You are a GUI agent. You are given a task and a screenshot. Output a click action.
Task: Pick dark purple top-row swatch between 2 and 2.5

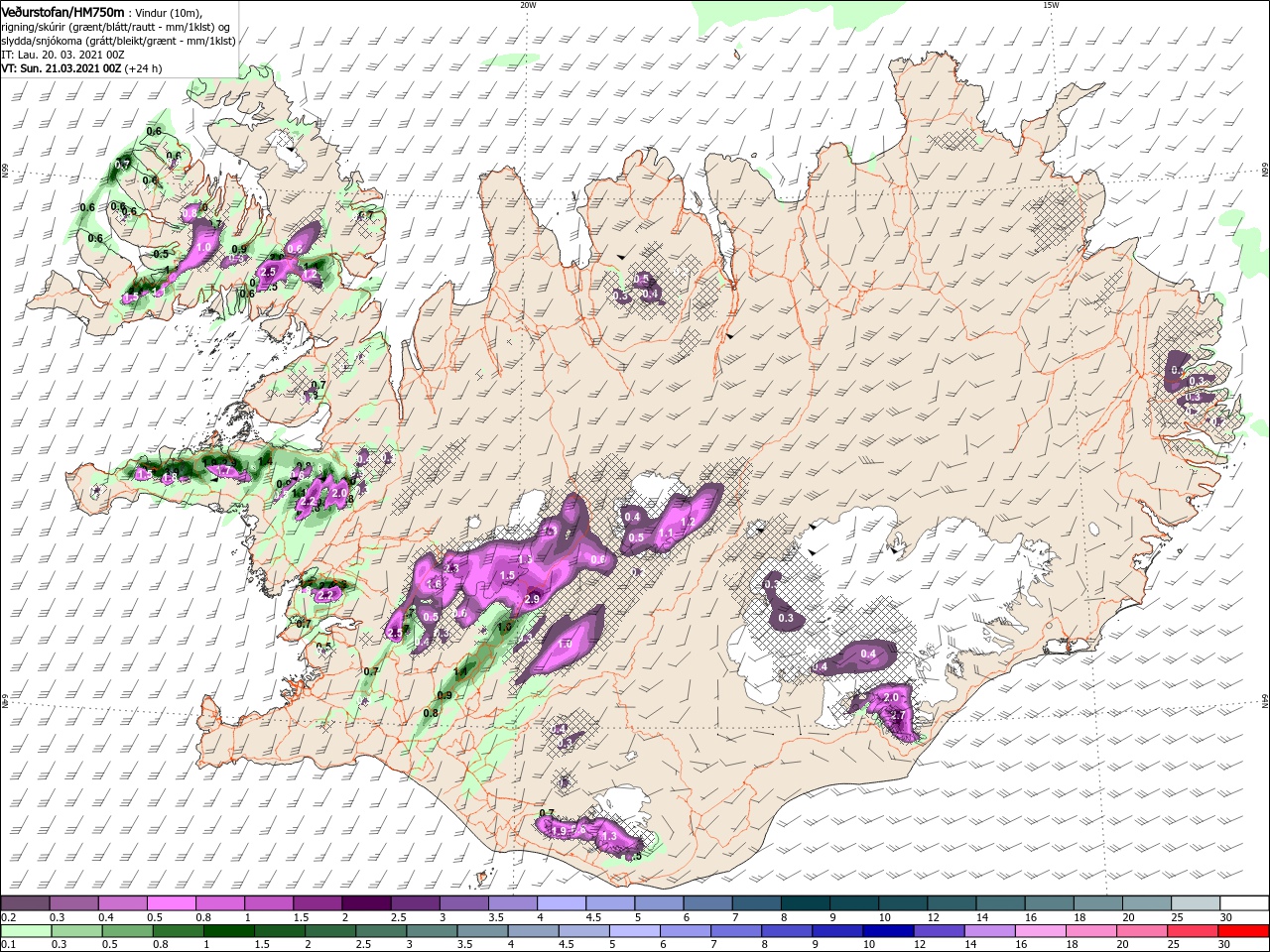[x=366, y=903]
